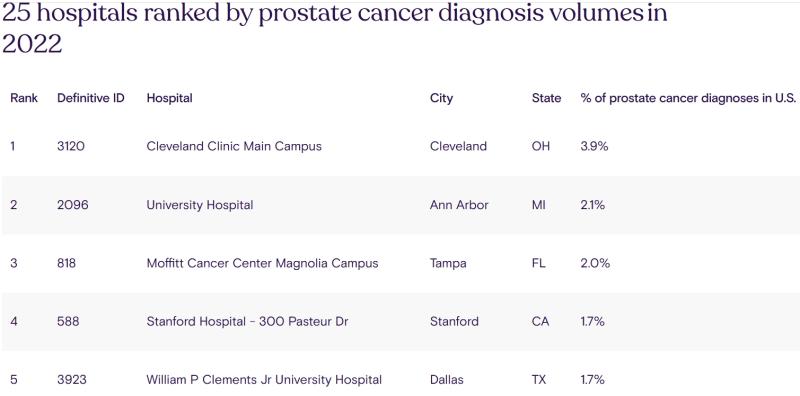Image resolution: width=800 pixels, height=396 pixels.
Task: Click Definitive ID 3923
Action: (72, 380)
